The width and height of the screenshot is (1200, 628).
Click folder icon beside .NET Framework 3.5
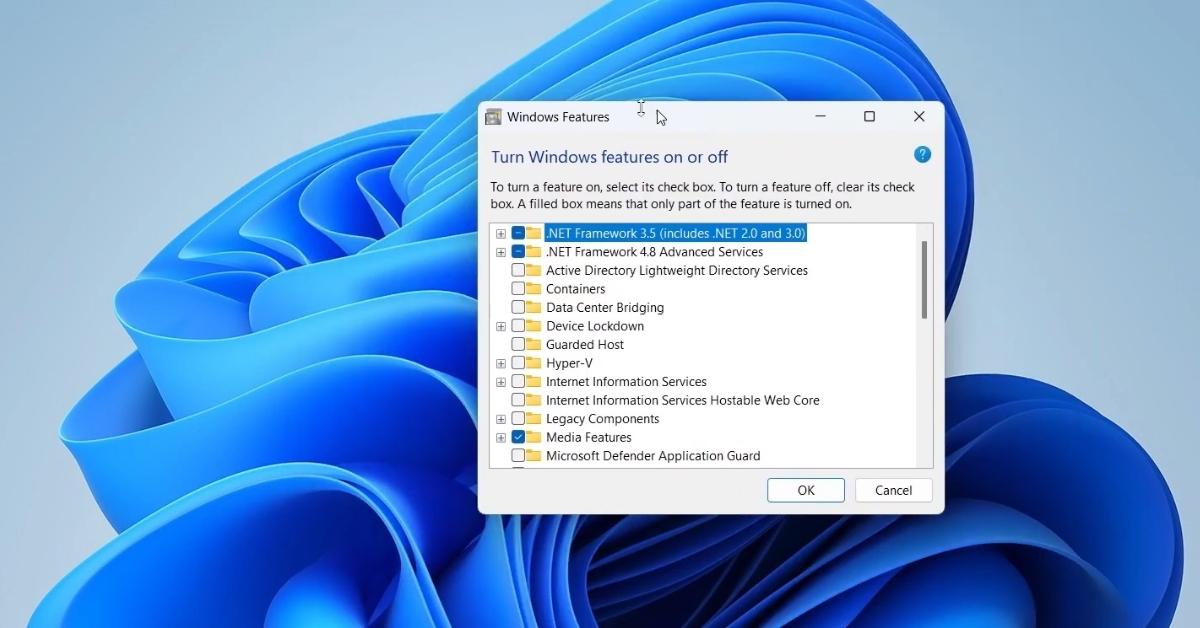[534, 233]
